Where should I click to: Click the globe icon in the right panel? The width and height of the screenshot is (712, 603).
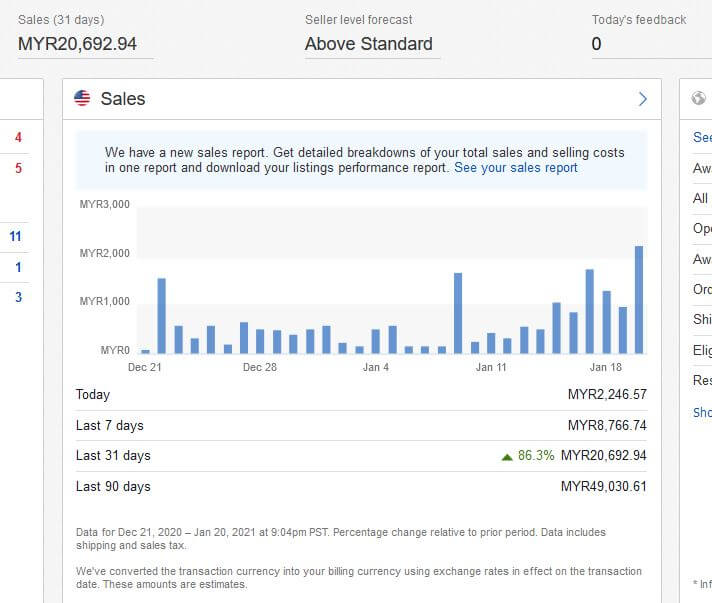pyautogui.click(x=698, y=98)
